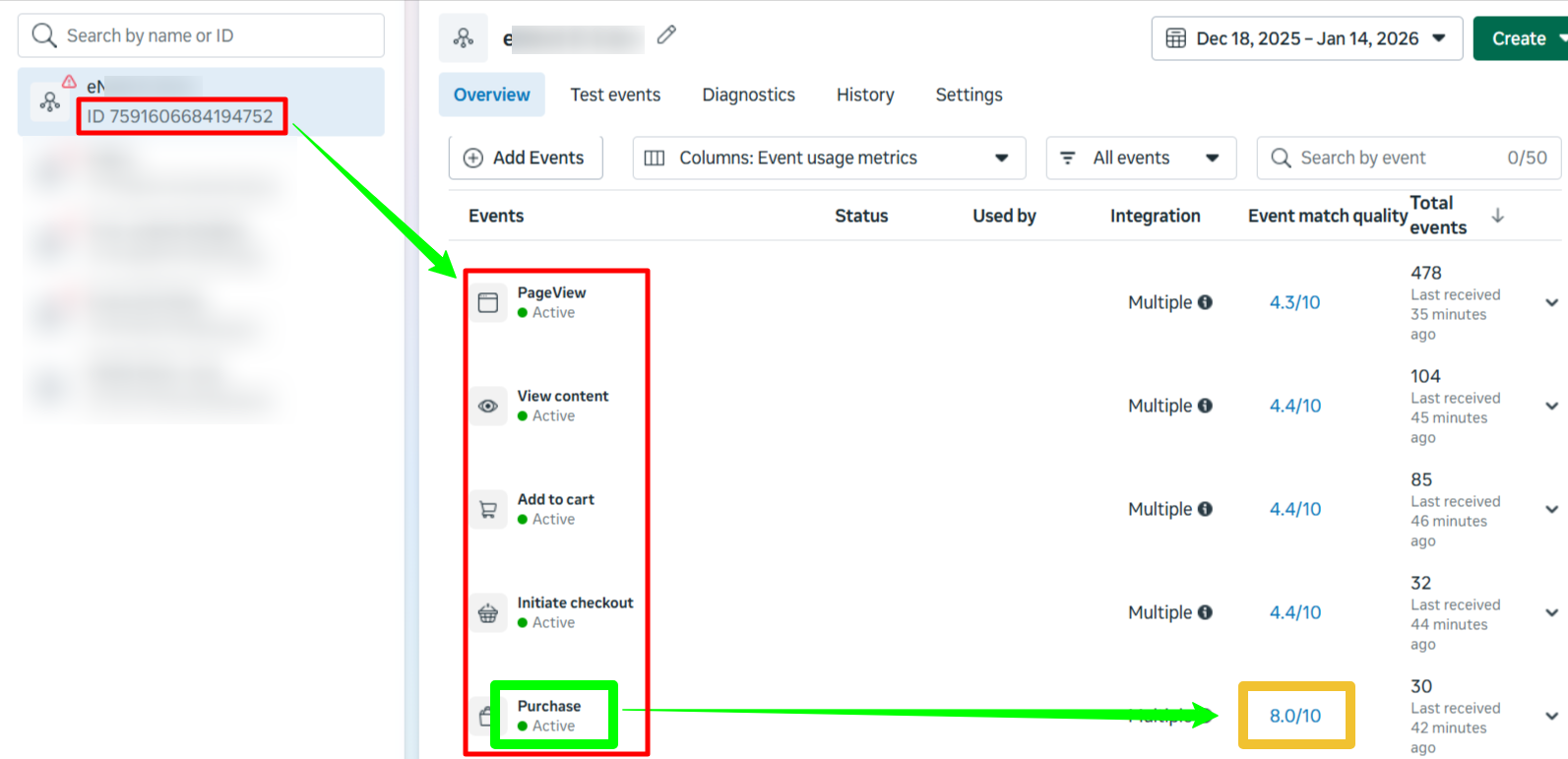Image resolution: width=1568 pixels, height=759 pixels.
Task: Open the Settings tab
Action: click(x=969, y=95)
